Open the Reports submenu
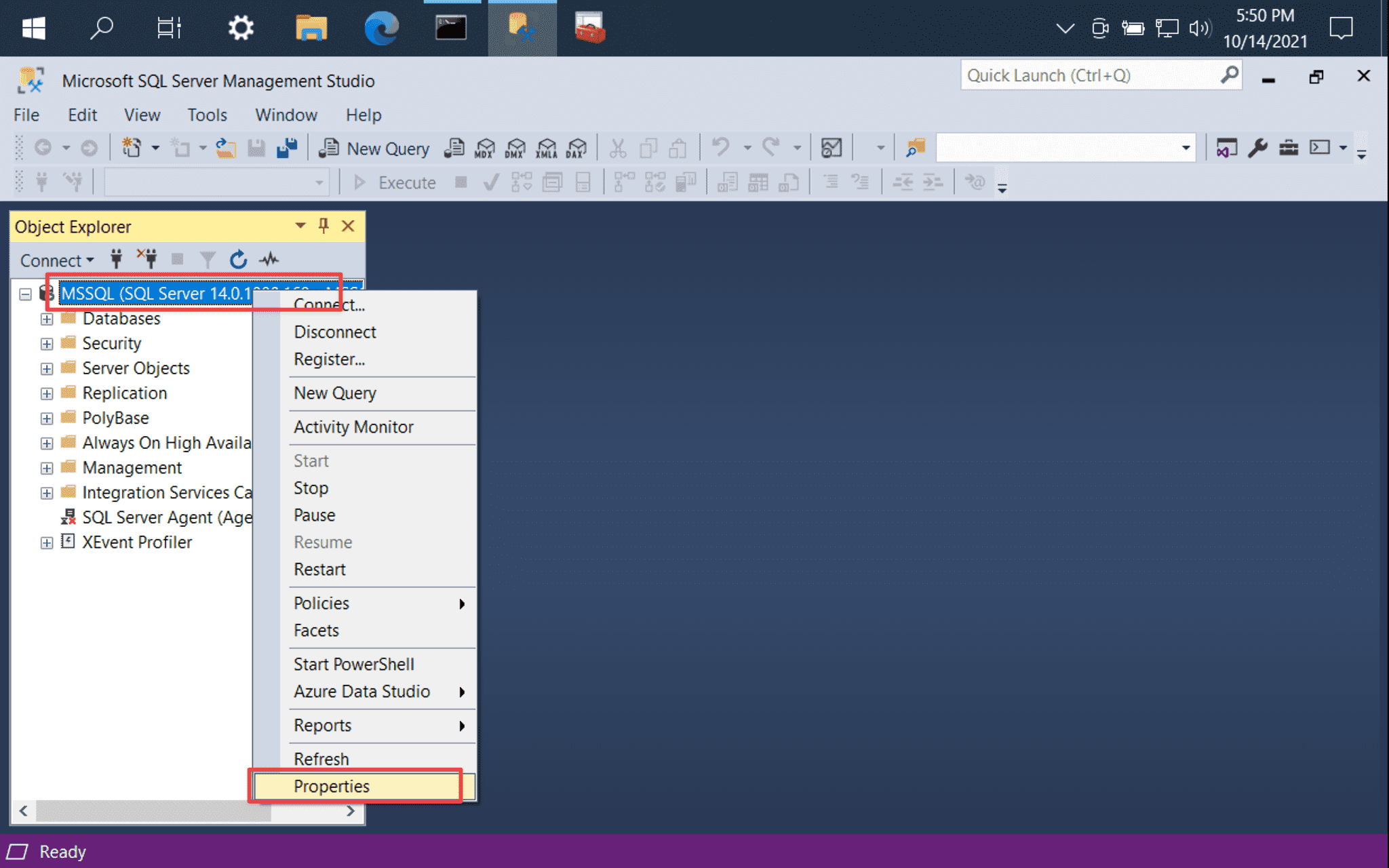1389x868 pixels. pos(364,725)
